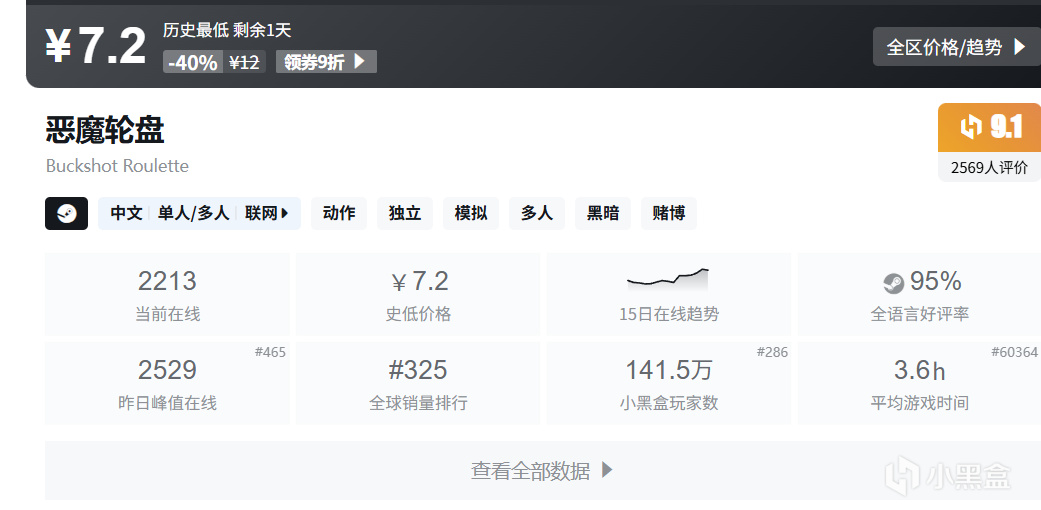Open the 全球销量排行 #325 card
Image resolution: width=1041 pixels, height=510 pixels.
418,383
